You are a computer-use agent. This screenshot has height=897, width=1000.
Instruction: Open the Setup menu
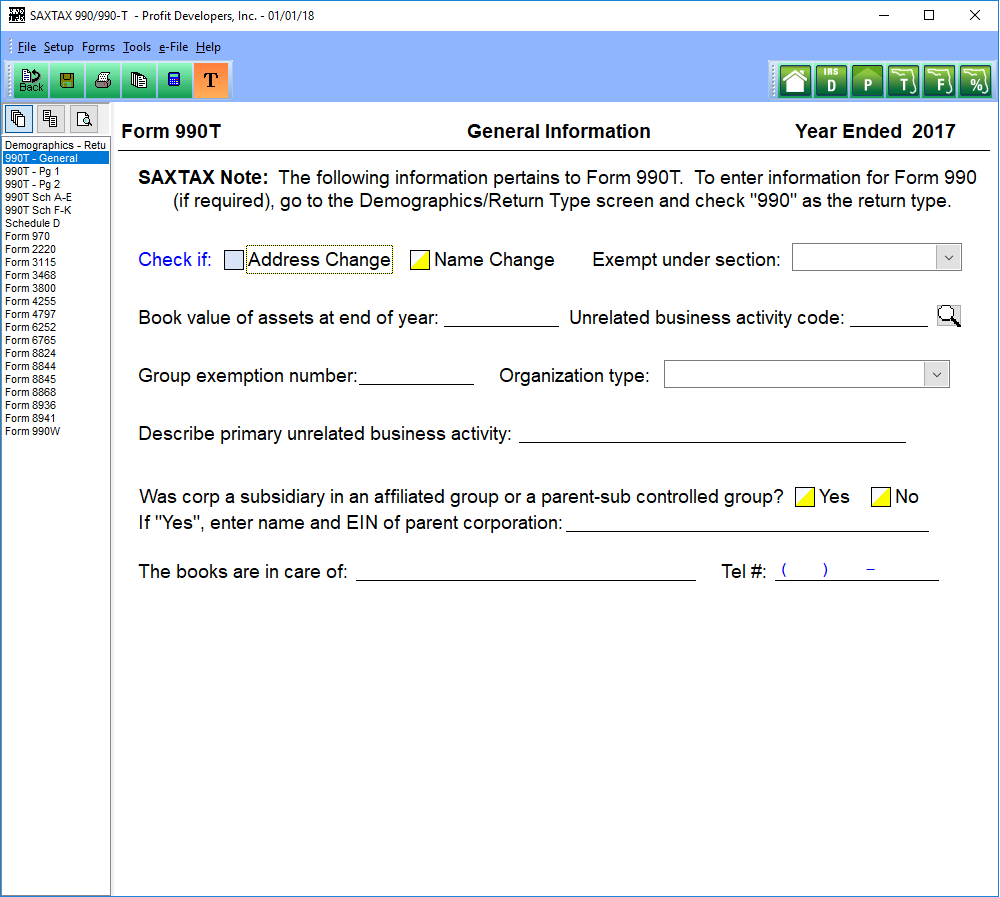[59, 47]
